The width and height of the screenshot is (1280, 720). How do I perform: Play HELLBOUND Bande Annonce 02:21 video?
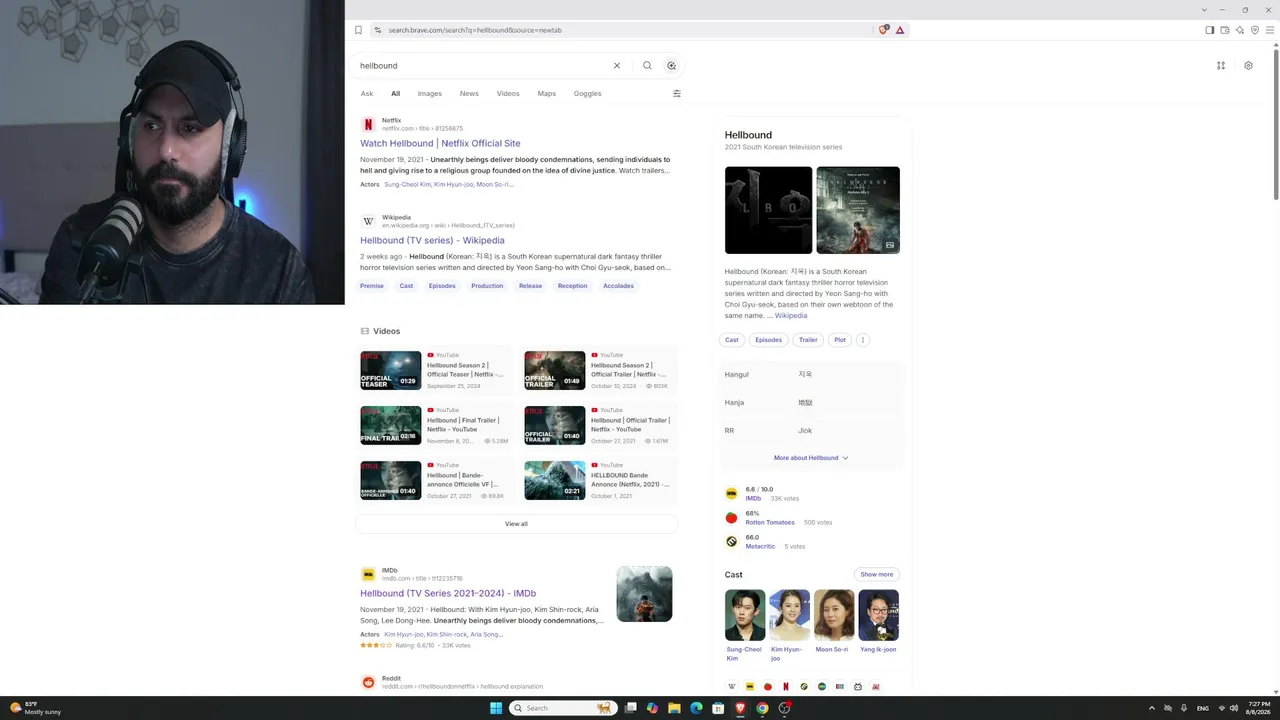tap(555, 481)
